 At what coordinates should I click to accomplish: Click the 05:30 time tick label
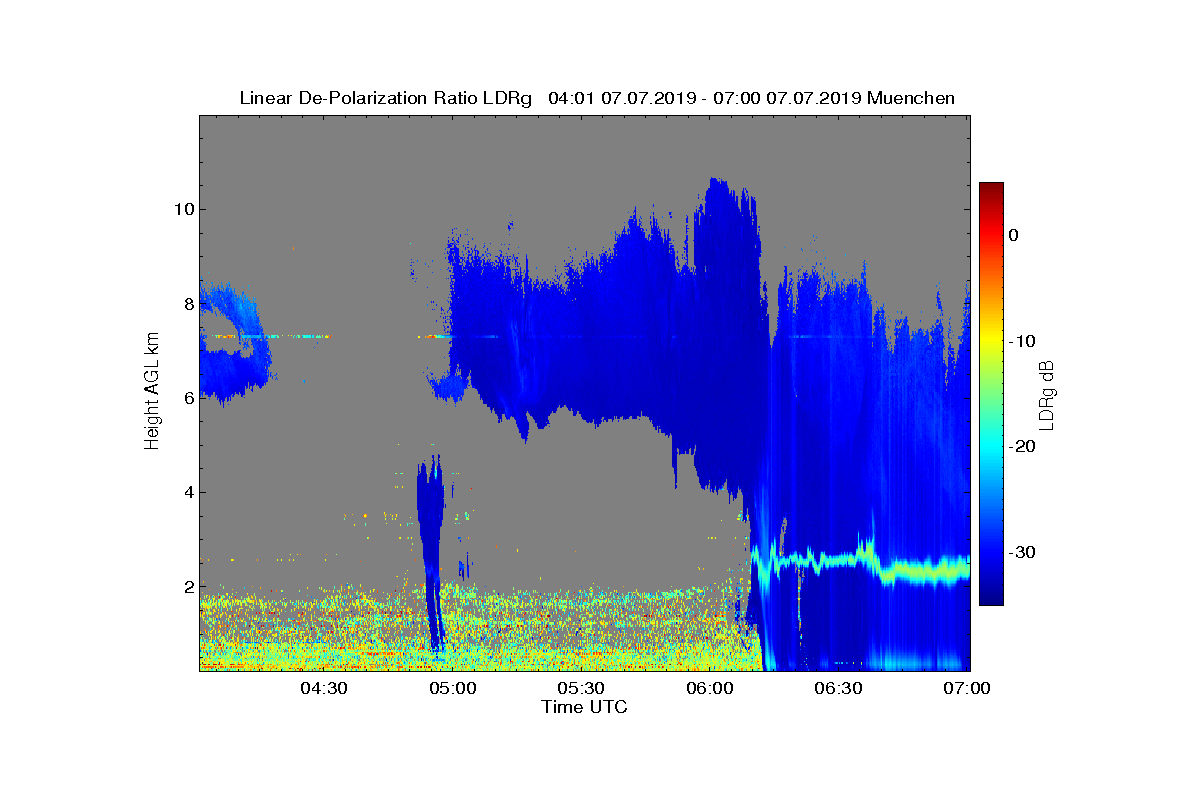click(581, 689)
